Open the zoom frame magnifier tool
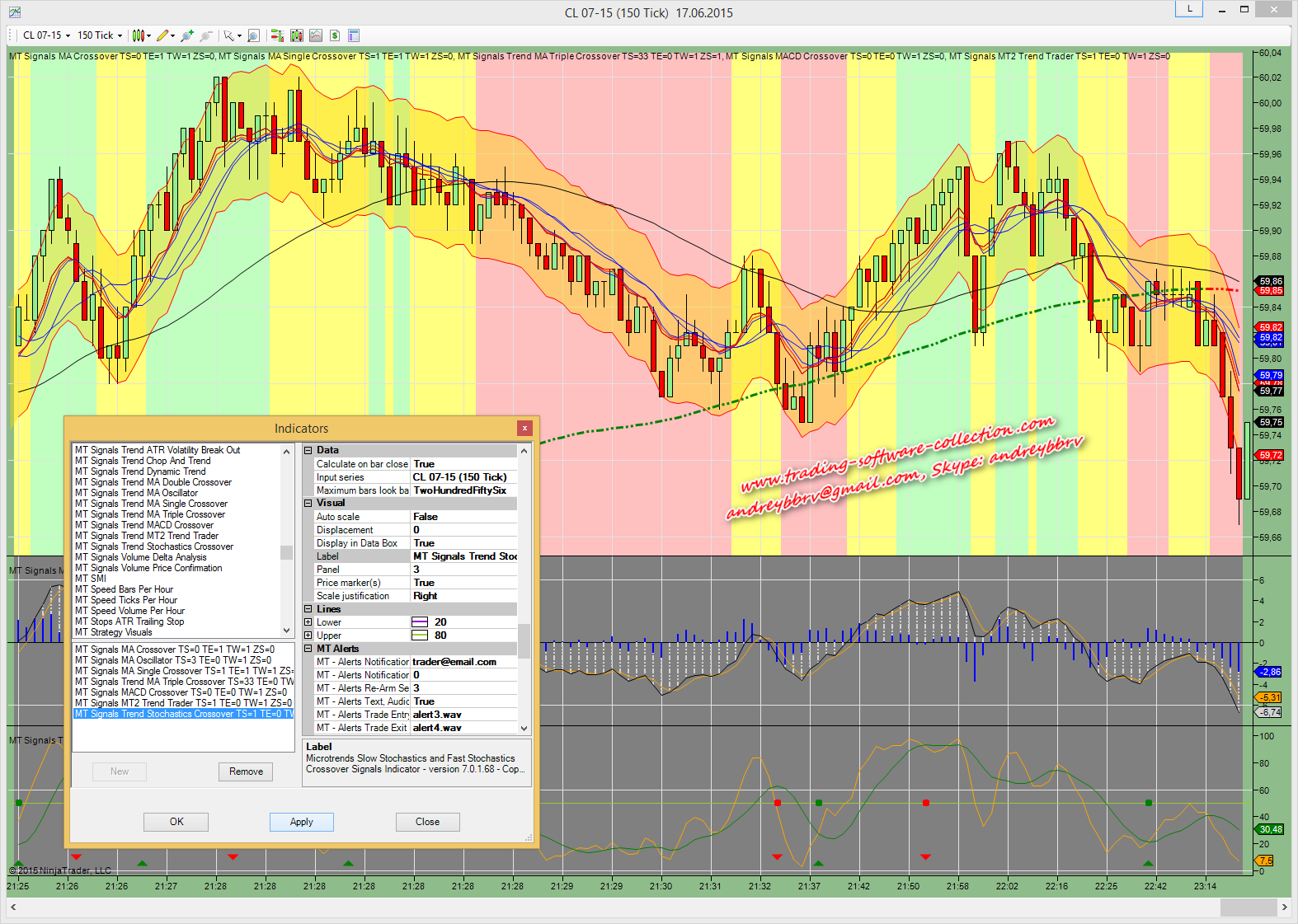 [x=253, y=35]
